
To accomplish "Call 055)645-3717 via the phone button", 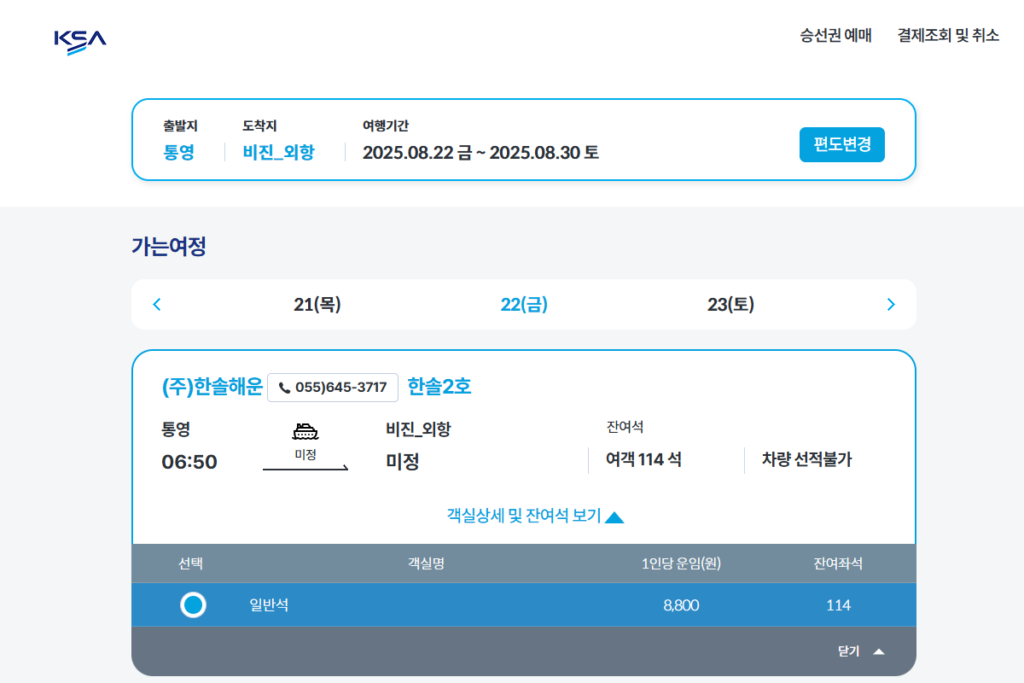I will click(x=332, y=387).
